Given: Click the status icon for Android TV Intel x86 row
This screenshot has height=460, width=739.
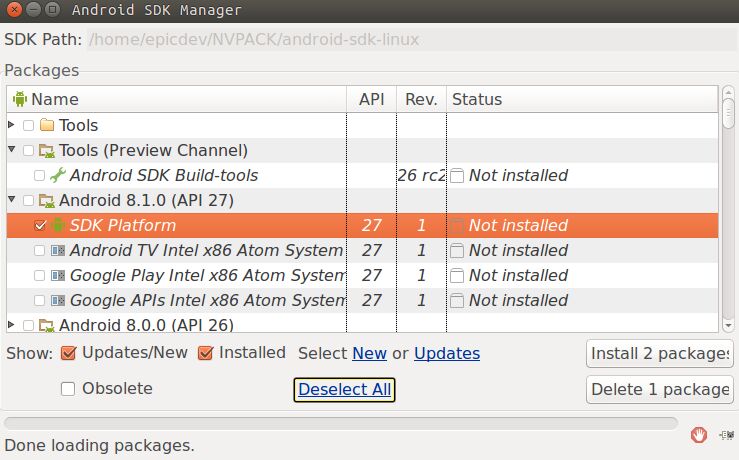Looking at the screenshot, I should 457,251.
